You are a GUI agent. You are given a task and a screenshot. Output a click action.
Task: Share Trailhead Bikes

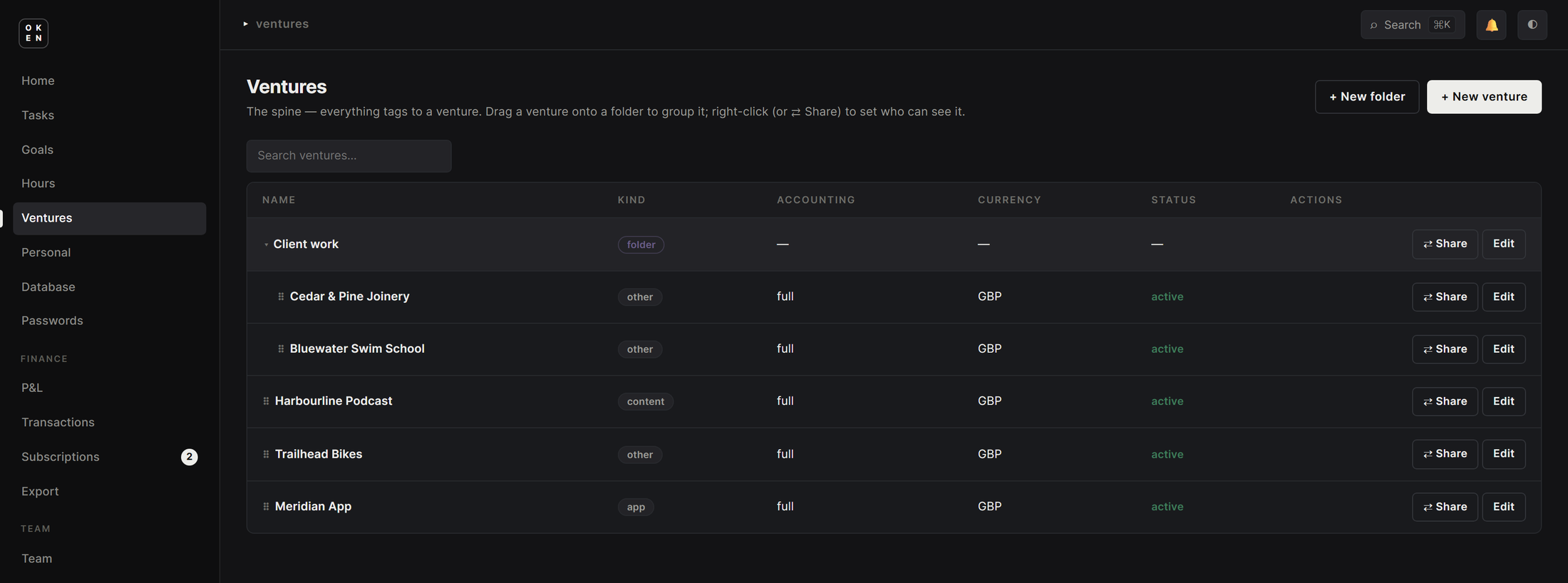coord(1445,454)
